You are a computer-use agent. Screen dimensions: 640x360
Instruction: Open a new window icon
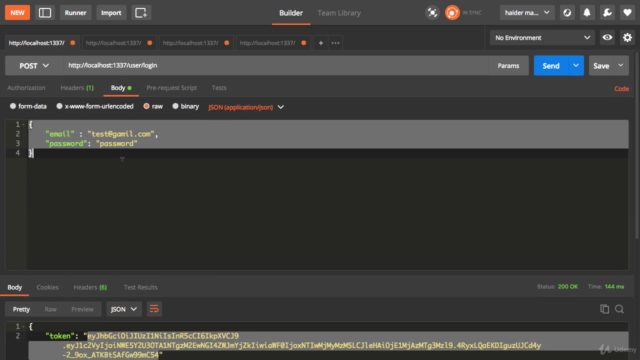pos(141,13)
